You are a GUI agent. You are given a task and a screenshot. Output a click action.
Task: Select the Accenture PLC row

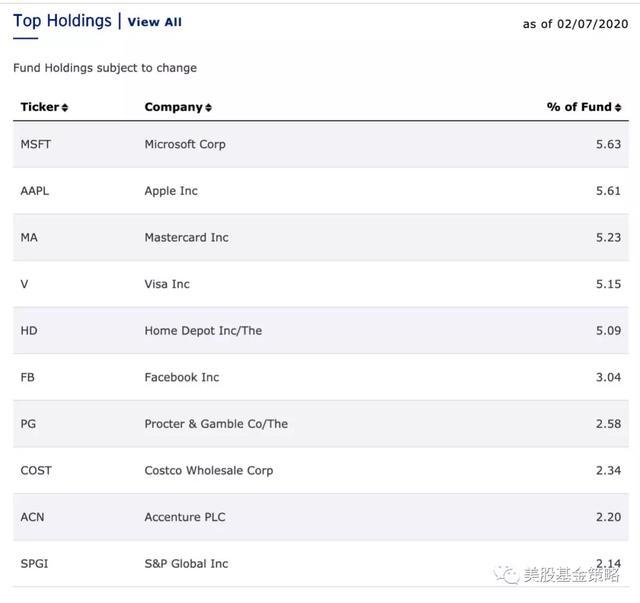185,517
